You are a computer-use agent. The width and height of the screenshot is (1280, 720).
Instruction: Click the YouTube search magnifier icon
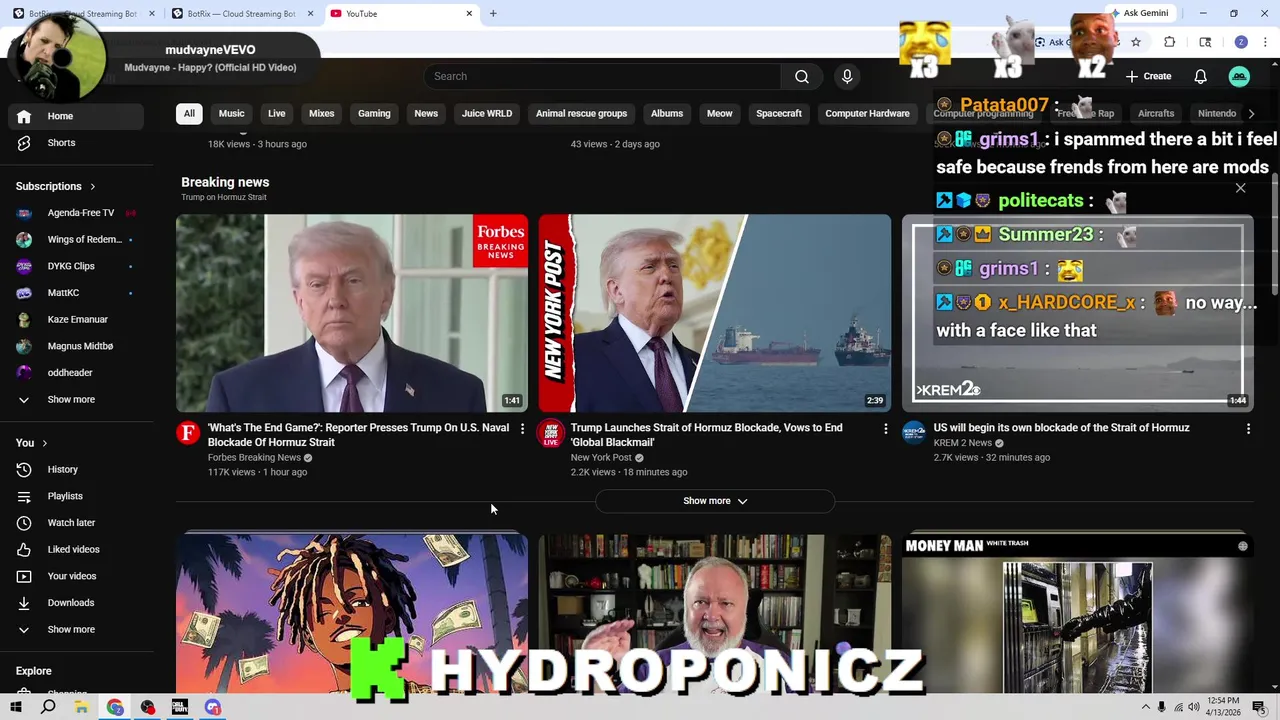801,76
